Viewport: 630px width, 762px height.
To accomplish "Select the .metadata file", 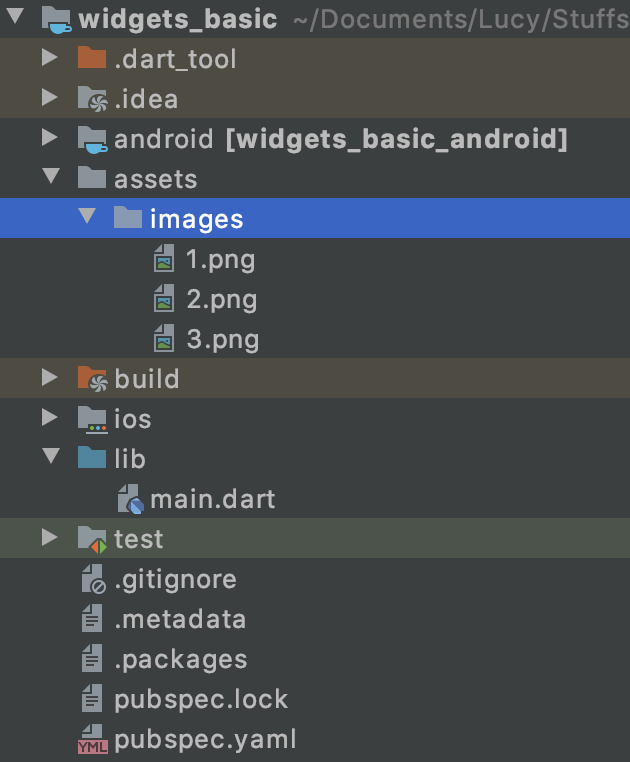I will (x=180, y=619).
